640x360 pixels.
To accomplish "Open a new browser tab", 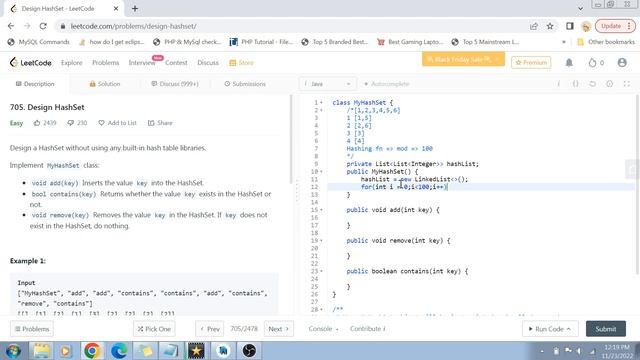I will [x=135, y=8].
